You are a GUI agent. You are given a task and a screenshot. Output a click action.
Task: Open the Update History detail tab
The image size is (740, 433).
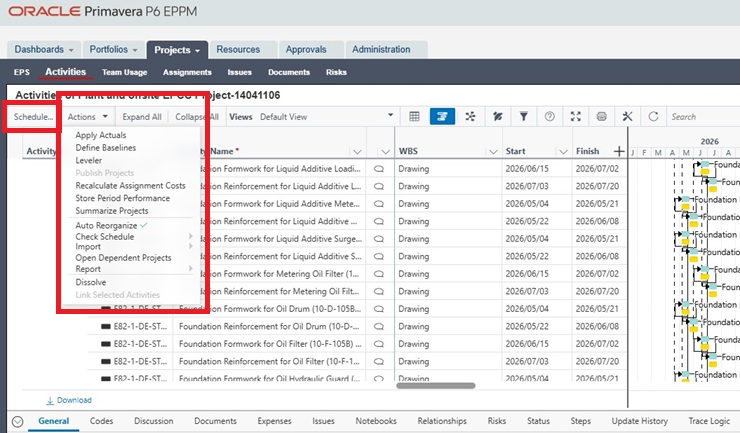click(639, 421)
